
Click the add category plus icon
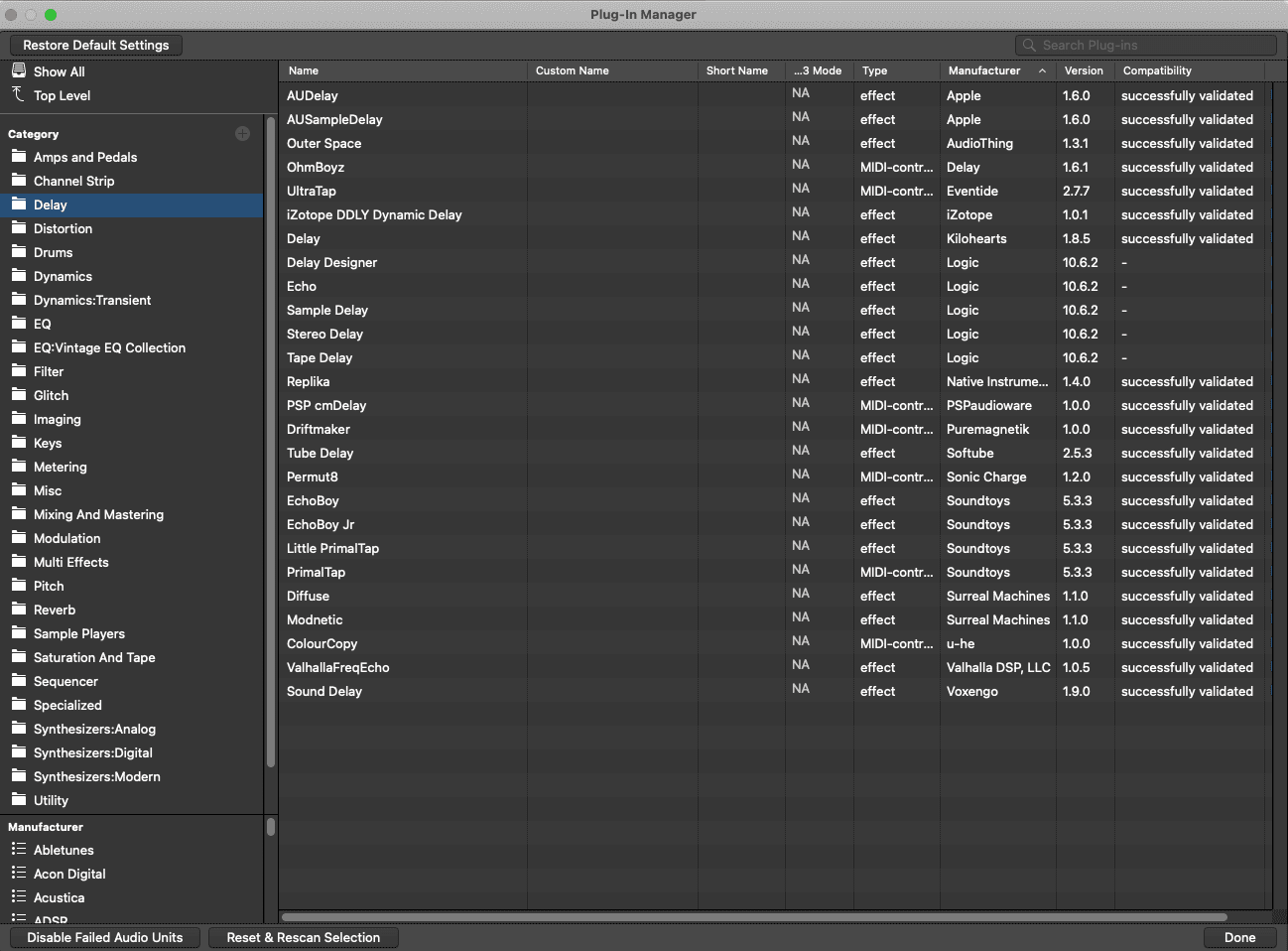pos(242,133)
